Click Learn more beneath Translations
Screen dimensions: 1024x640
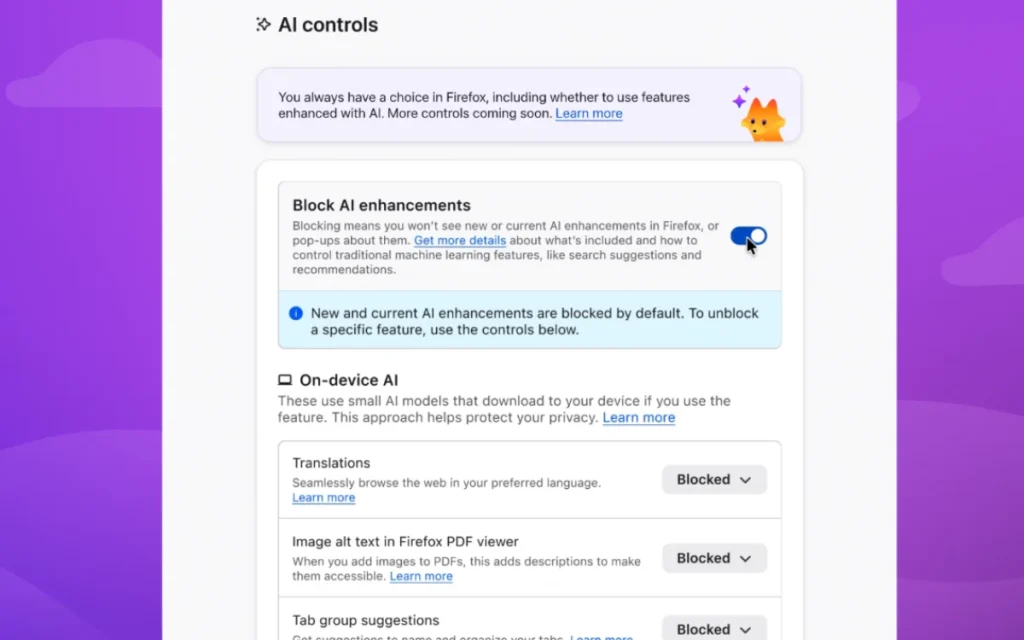coord(323,497)
